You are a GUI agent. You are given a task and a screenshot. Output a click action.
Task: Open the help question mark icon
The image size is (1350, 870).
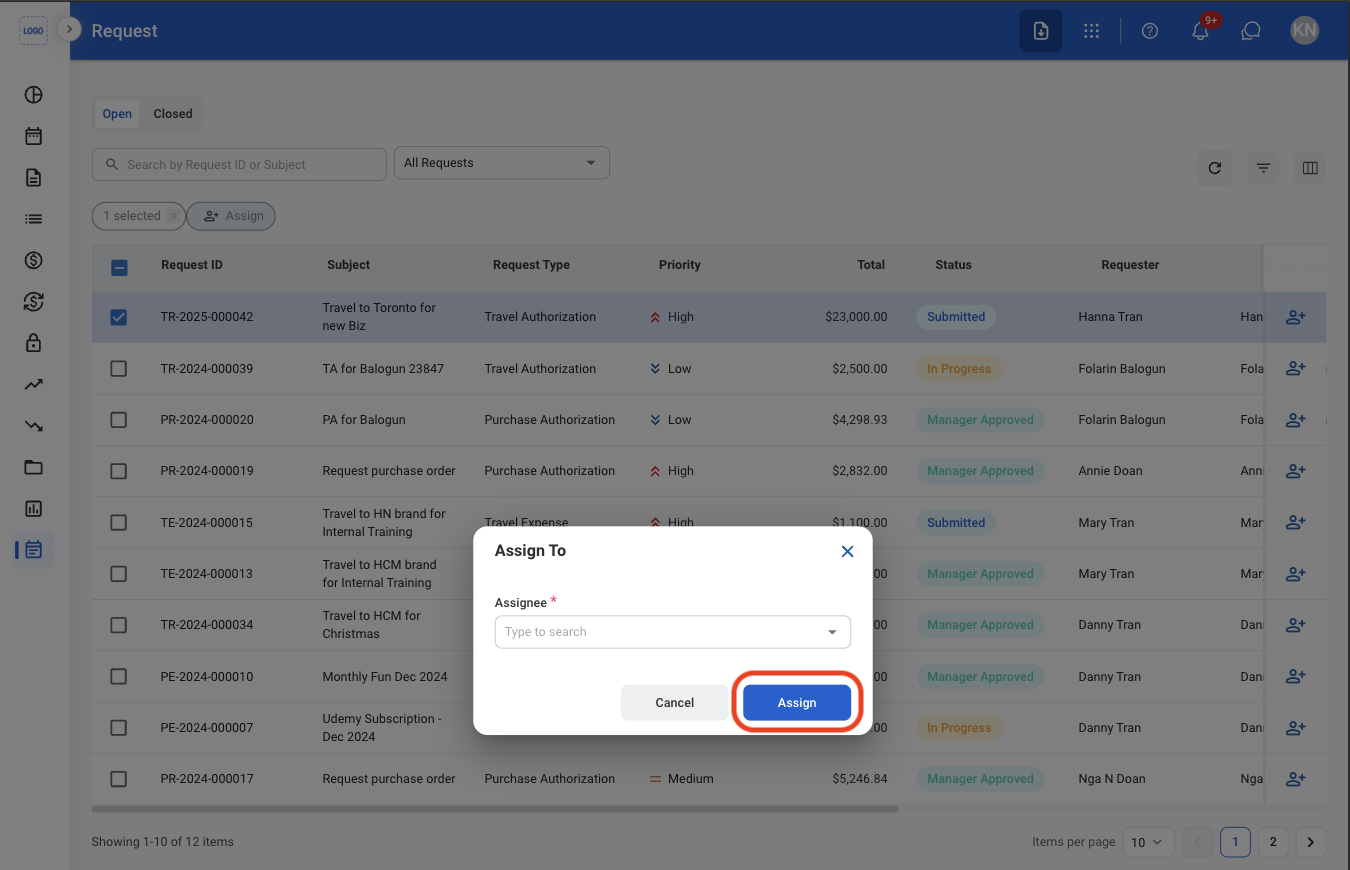pyautogui.click(x=1150, y=31)
